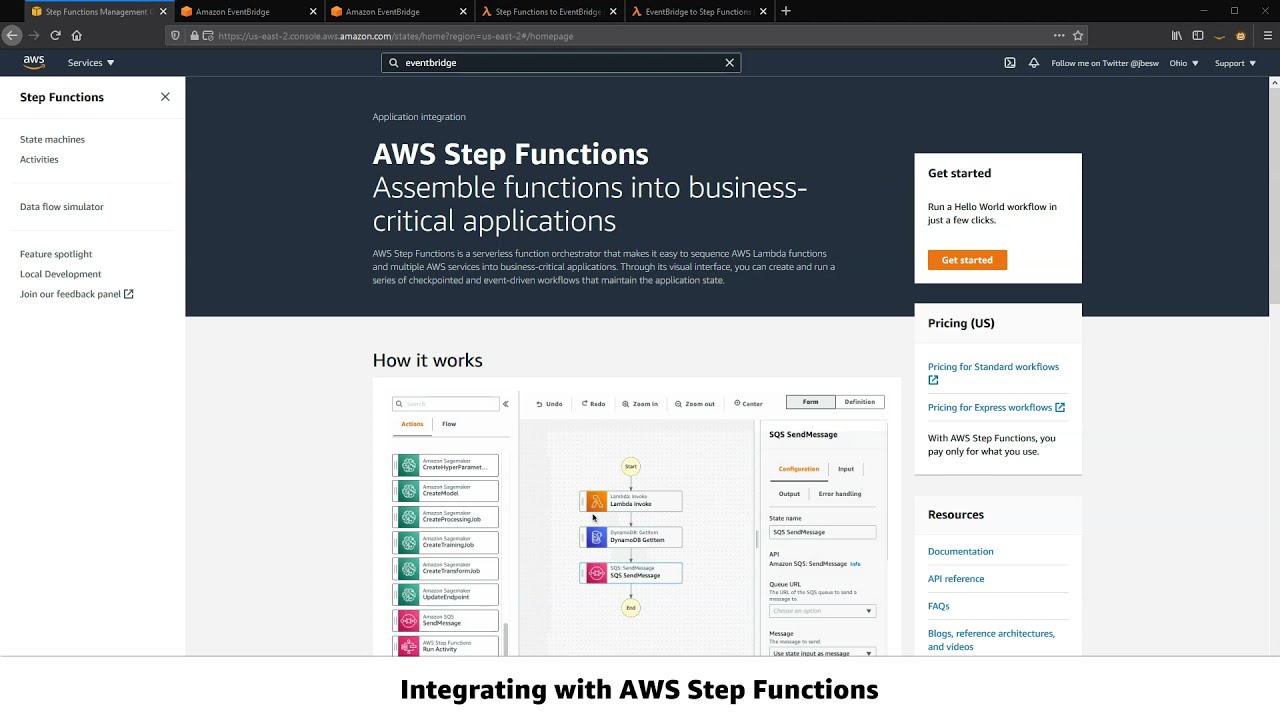Bookmark this page with the star icon
This screenshot has width=1280, height=720.
click(x=1078, y=35)
